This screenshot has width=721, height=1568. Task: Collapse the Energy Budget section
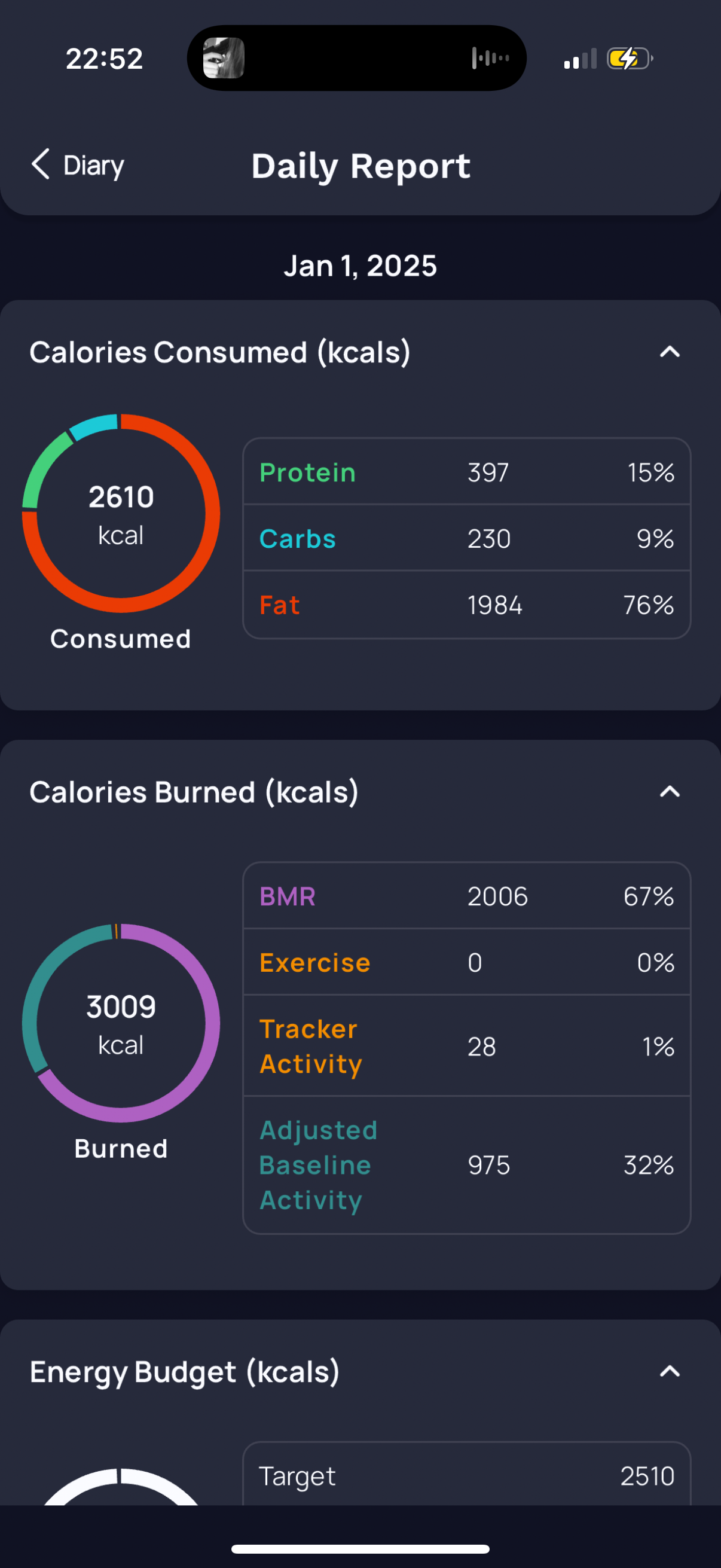(669, 1371)
